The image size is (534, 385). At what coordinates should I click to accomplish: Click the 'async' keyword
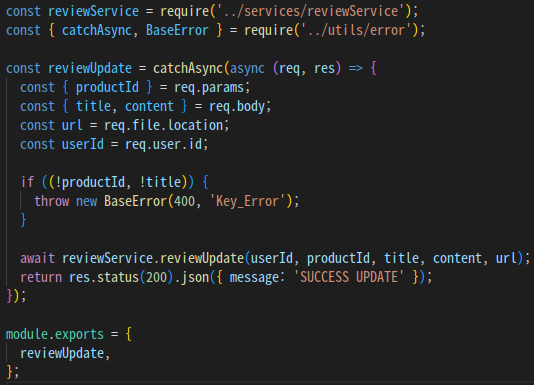pyautogui.click(x=247, y=68)
